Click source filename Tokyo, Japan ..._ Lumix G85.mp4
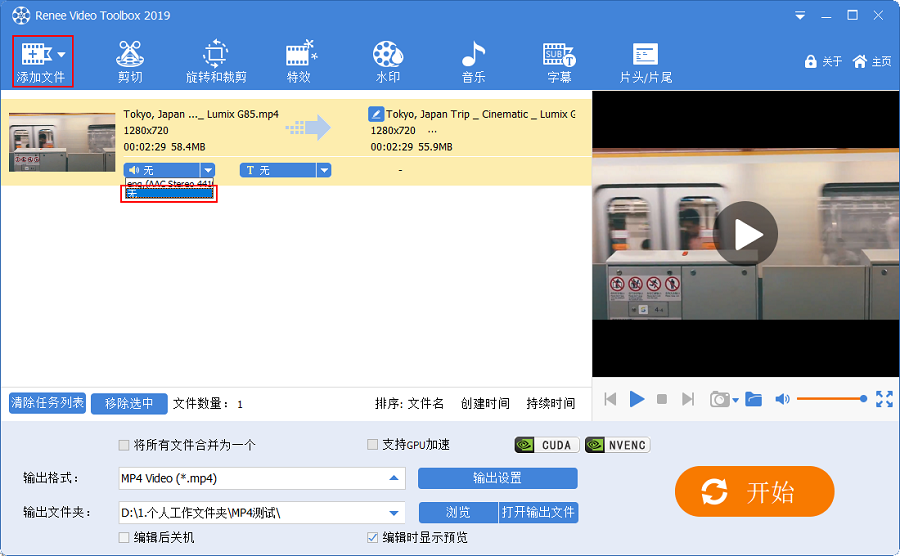 pos(201,114)
